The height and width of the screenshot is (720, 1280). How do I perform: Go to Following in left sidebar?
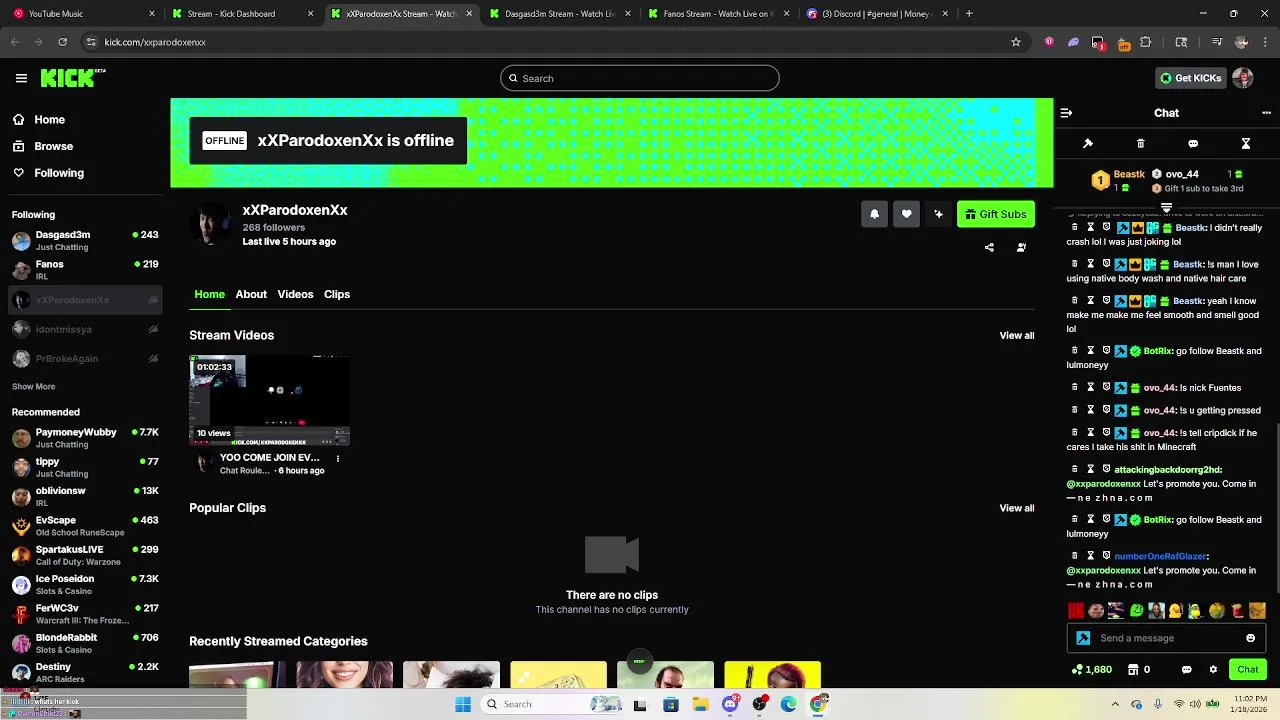48,173
